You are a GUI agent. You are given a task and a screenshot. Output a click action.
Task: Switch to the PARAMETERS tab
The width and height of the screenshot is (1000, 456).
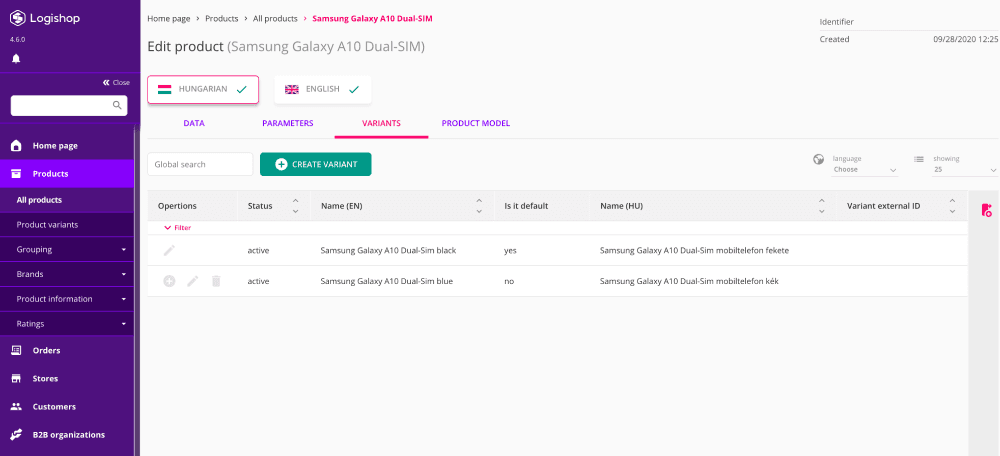(288, 123)
